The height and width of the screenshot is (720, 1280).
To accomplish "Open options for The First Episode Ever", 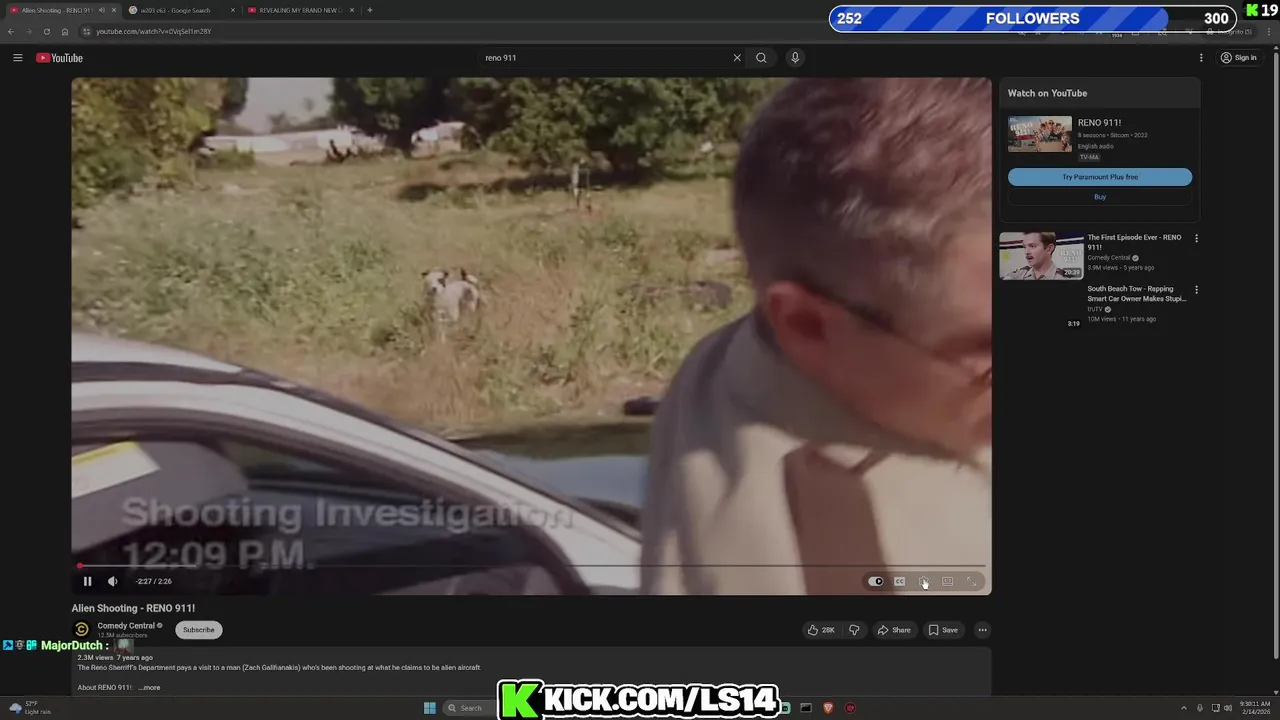I will pos(1196,238).
